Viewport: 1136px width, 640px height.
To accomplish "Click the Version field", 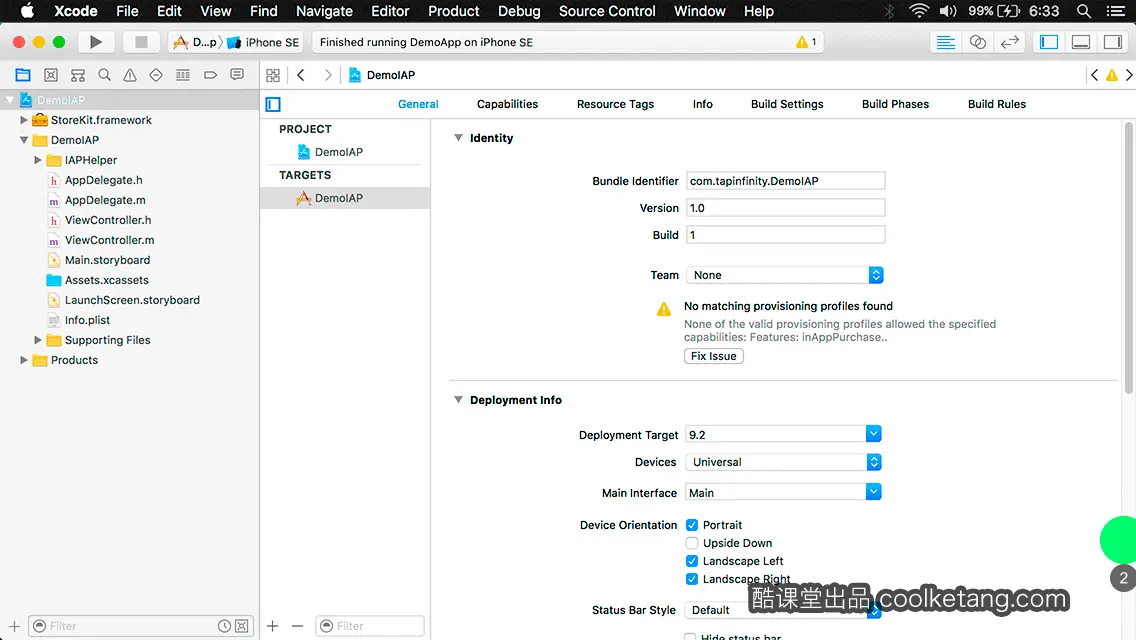I will (x=785, y=208).
